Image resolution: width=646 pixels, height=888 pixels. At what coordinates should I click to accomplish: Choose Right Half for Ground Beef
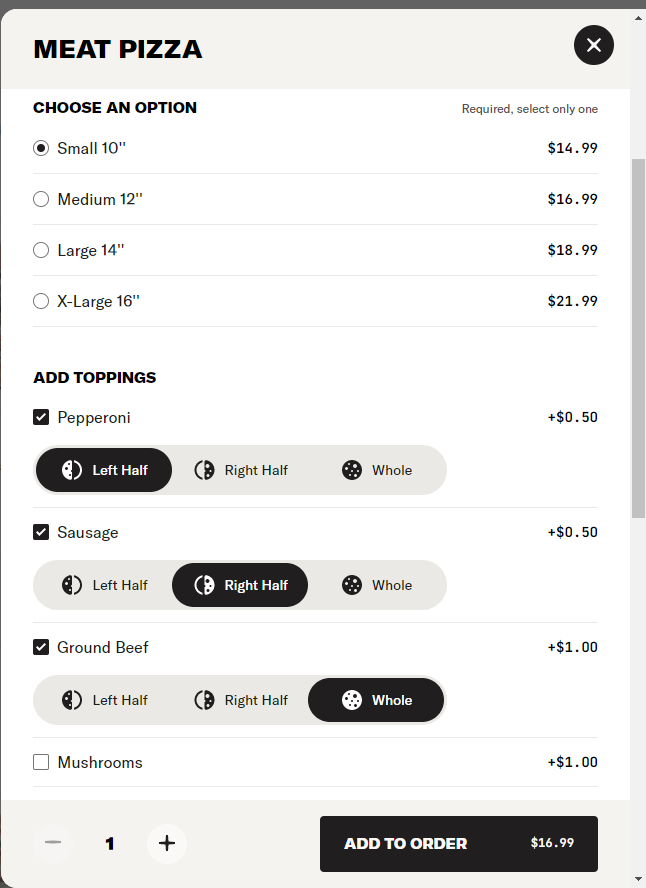(x=240, y=700)
